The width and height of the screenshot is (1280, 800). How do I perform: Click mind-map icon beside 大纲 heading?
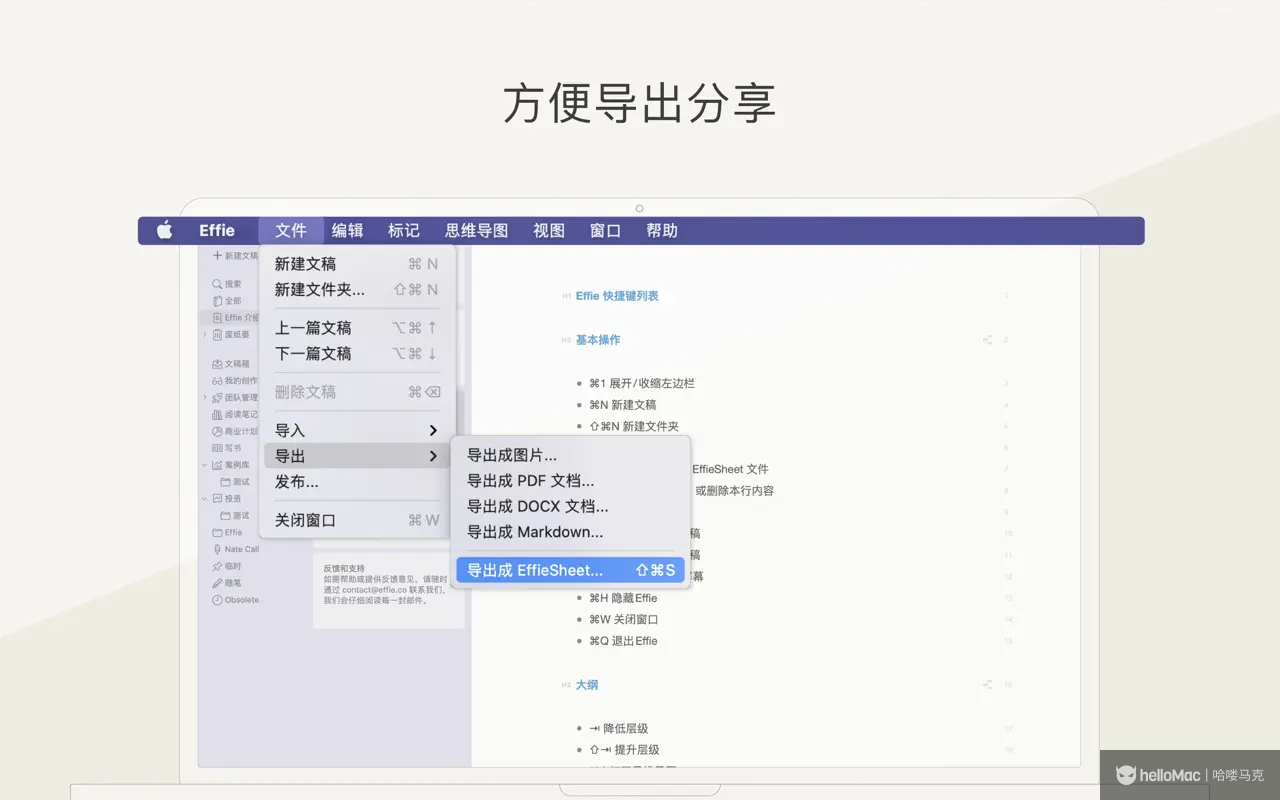[x=988, y=685]
